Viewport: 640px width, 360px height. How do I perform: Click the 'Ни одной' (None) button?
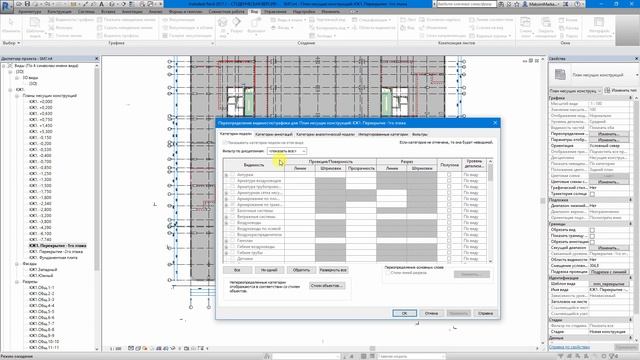(269, 270)
